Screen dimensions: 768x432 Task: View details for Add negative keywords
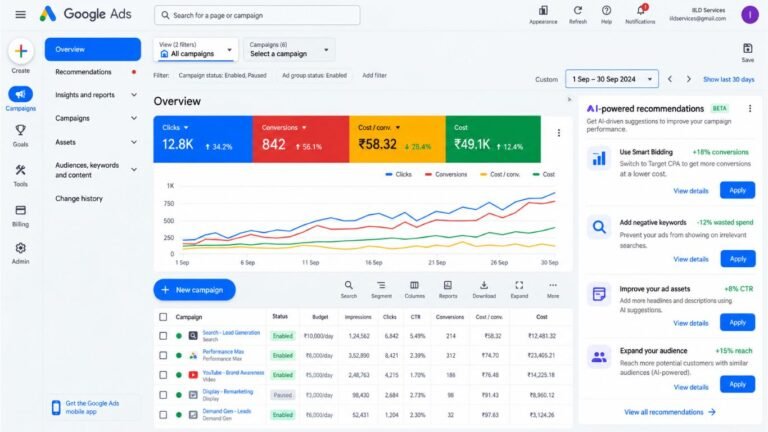coord(691,259)
